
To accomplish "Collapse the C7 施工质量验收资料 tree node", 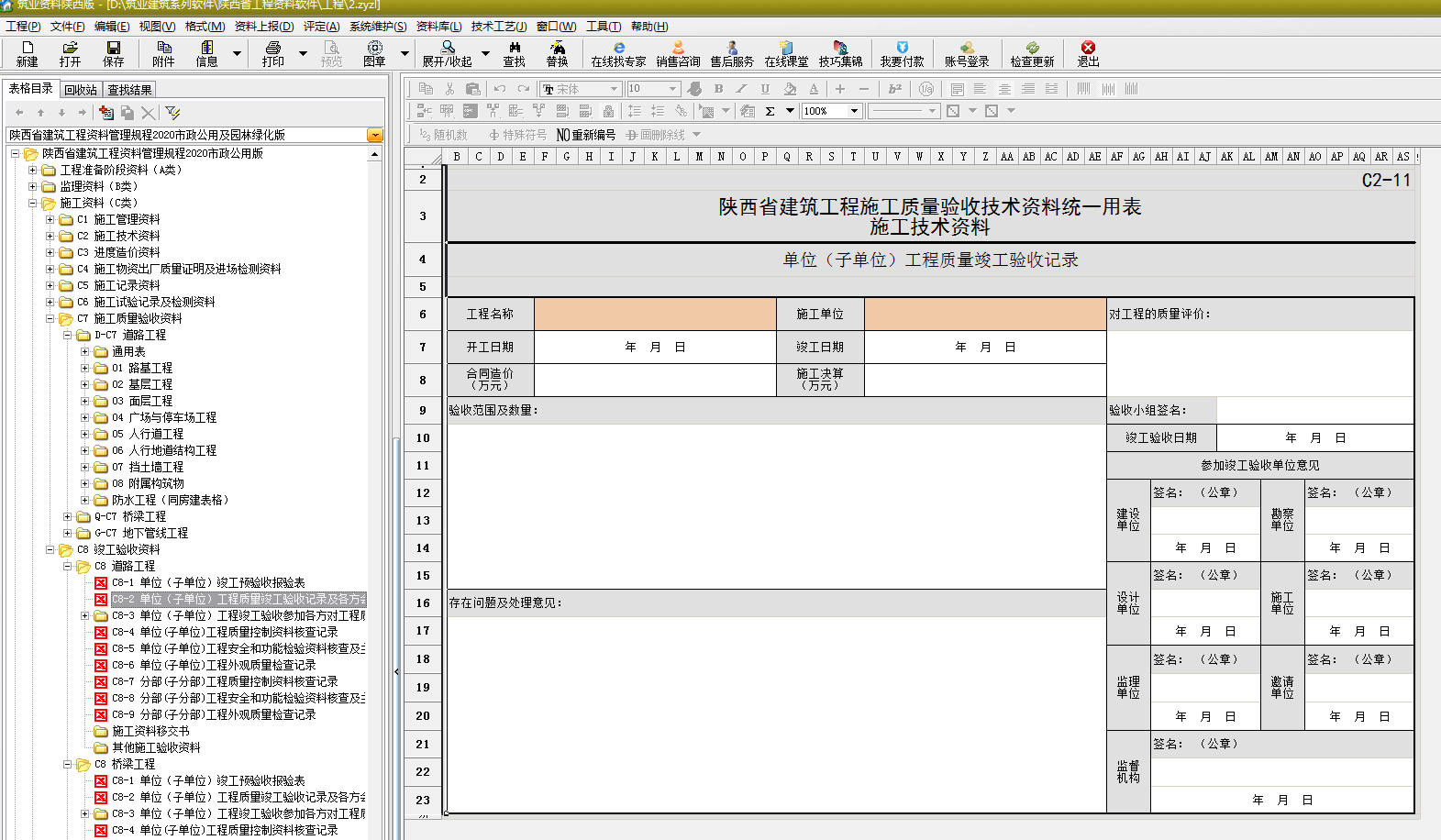I will pyautogui.click(x=50, y=318).
